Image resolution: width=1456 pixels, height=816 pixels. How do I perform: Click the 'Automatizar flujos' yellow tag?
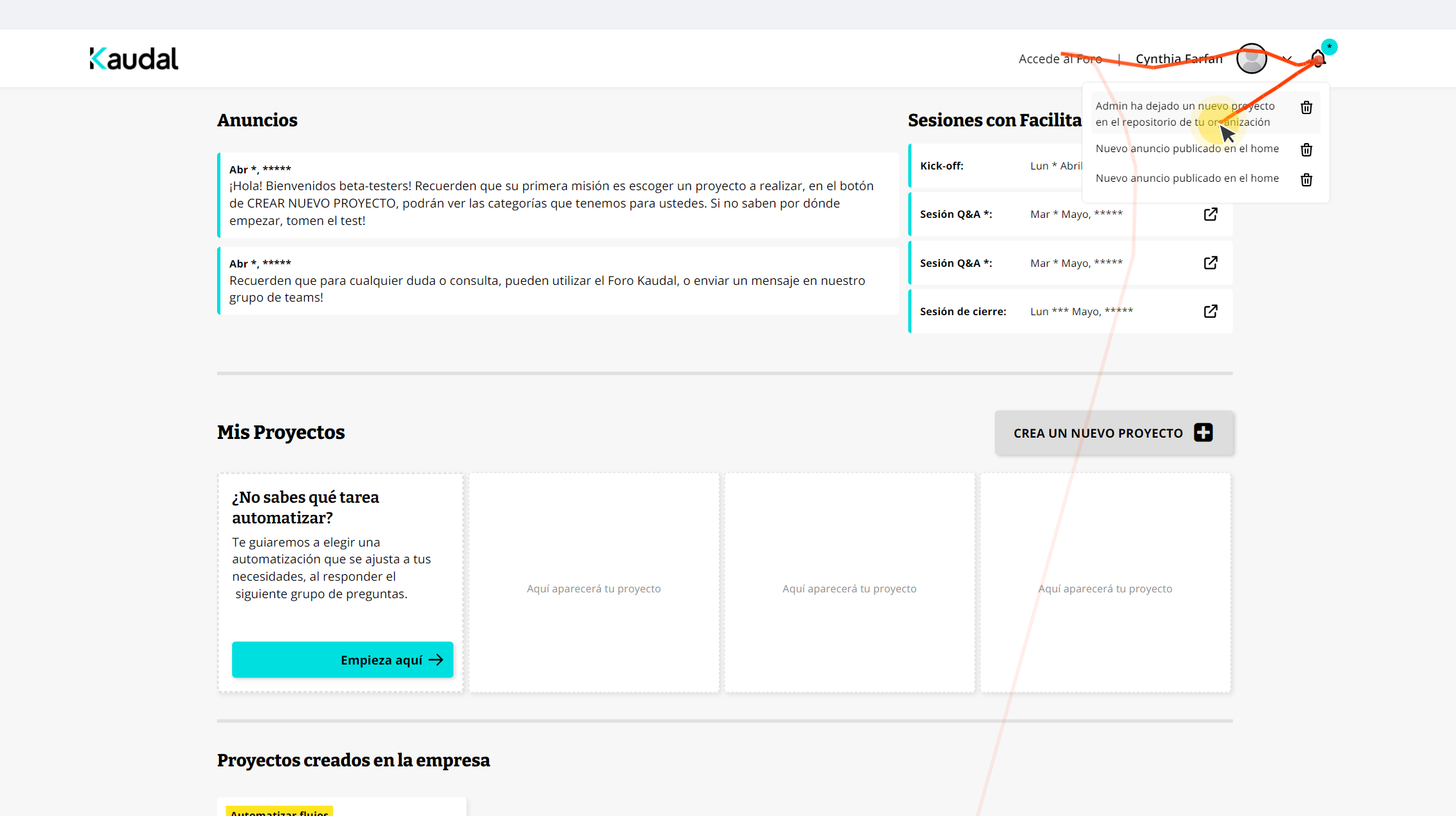pos(280,811)
